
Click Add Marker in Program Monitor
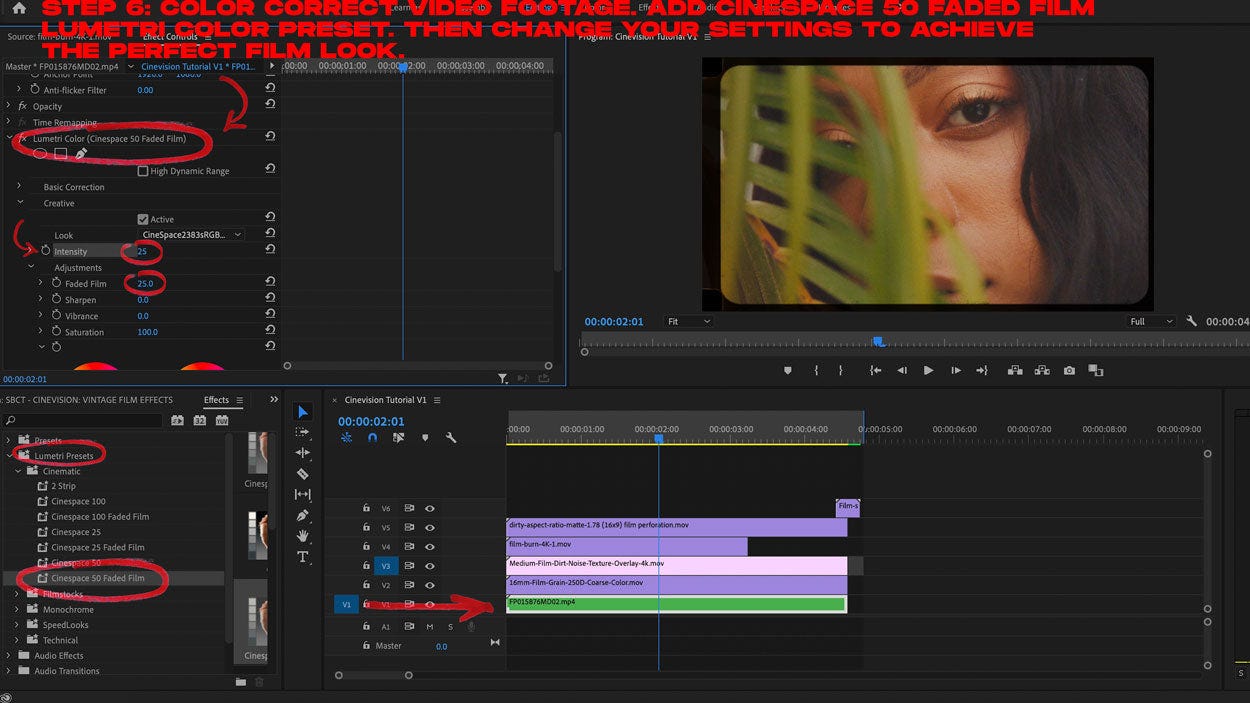click(787, 370)
